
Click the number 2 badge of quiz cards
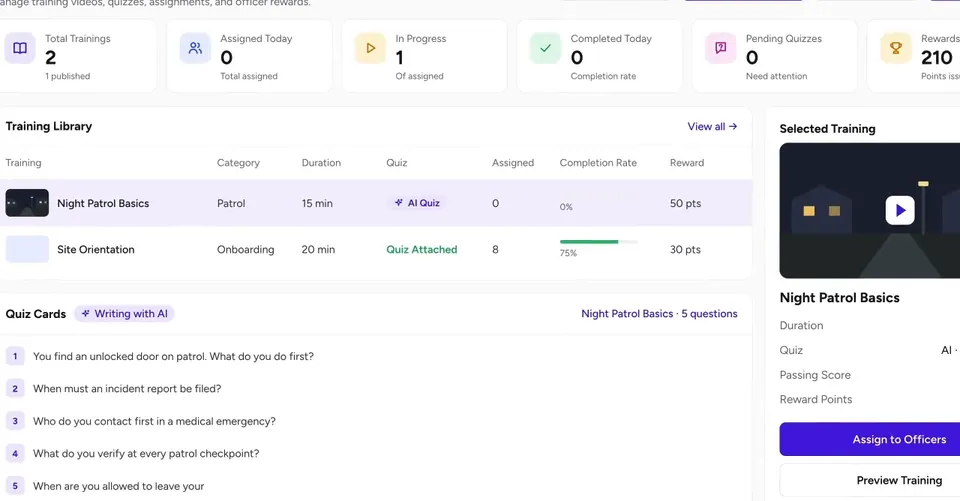(15, 388)
